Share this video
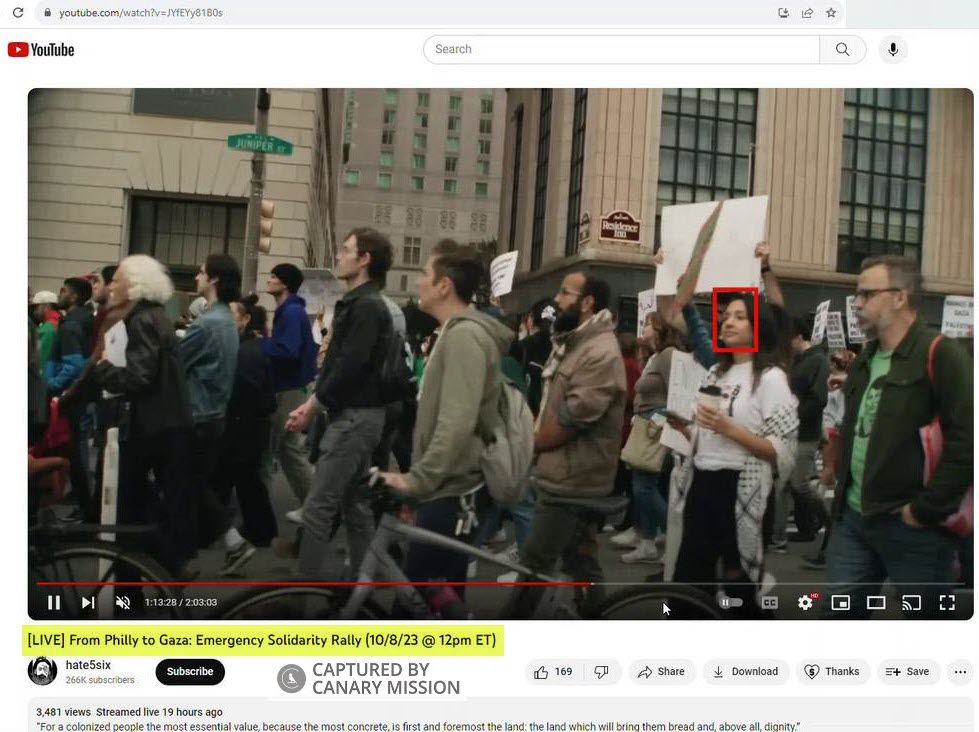979x732 pixels. [x=661, y=672]
